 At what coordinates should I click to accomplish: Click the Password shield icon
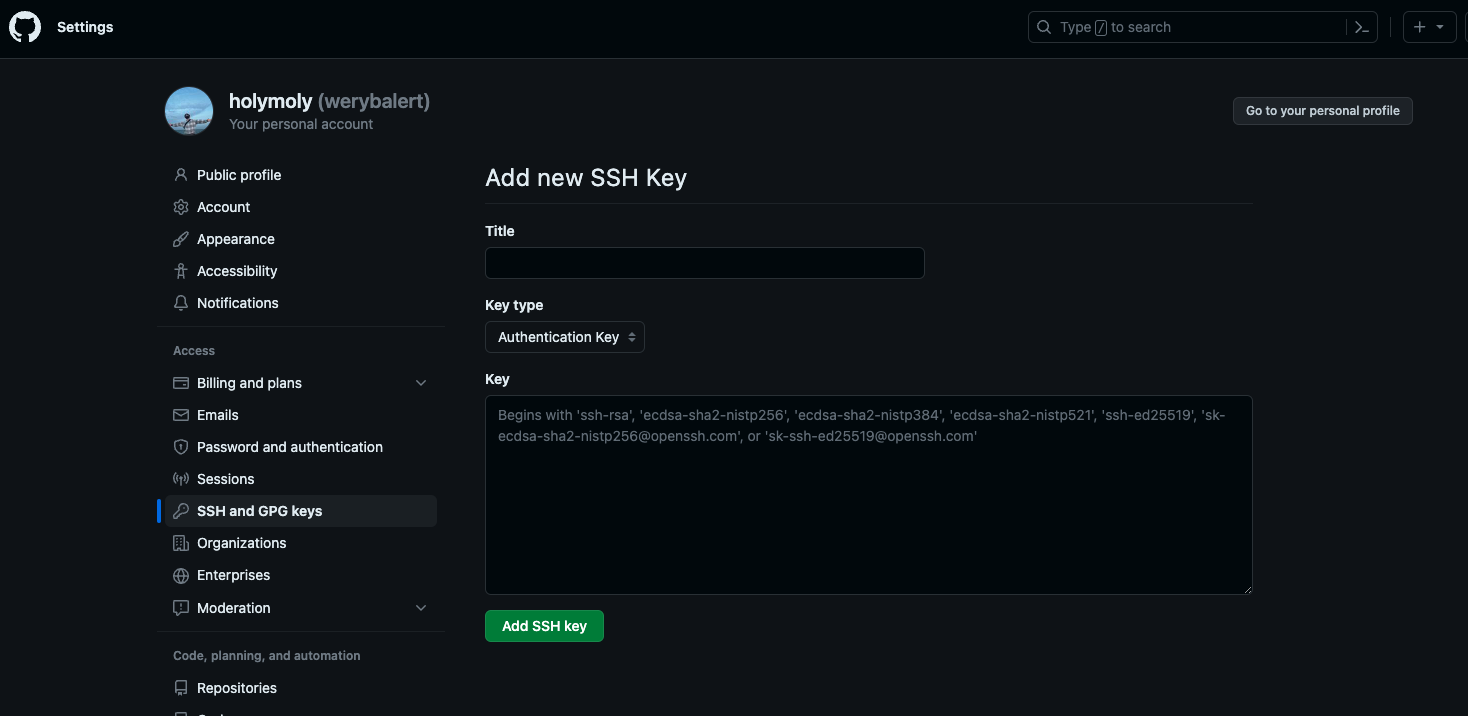point(181,447)
